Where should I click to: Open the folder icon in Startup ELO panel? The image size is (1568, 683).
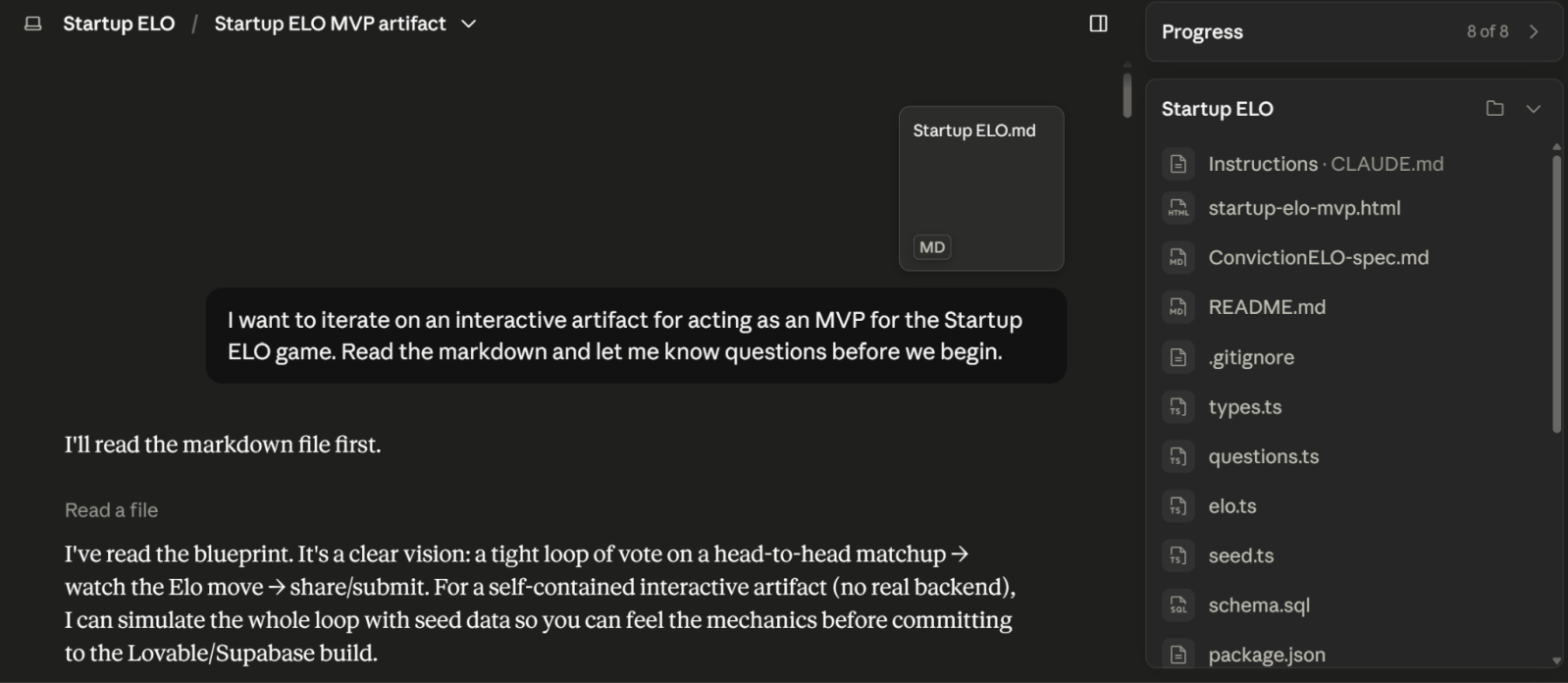click(x=1494, y=109)
